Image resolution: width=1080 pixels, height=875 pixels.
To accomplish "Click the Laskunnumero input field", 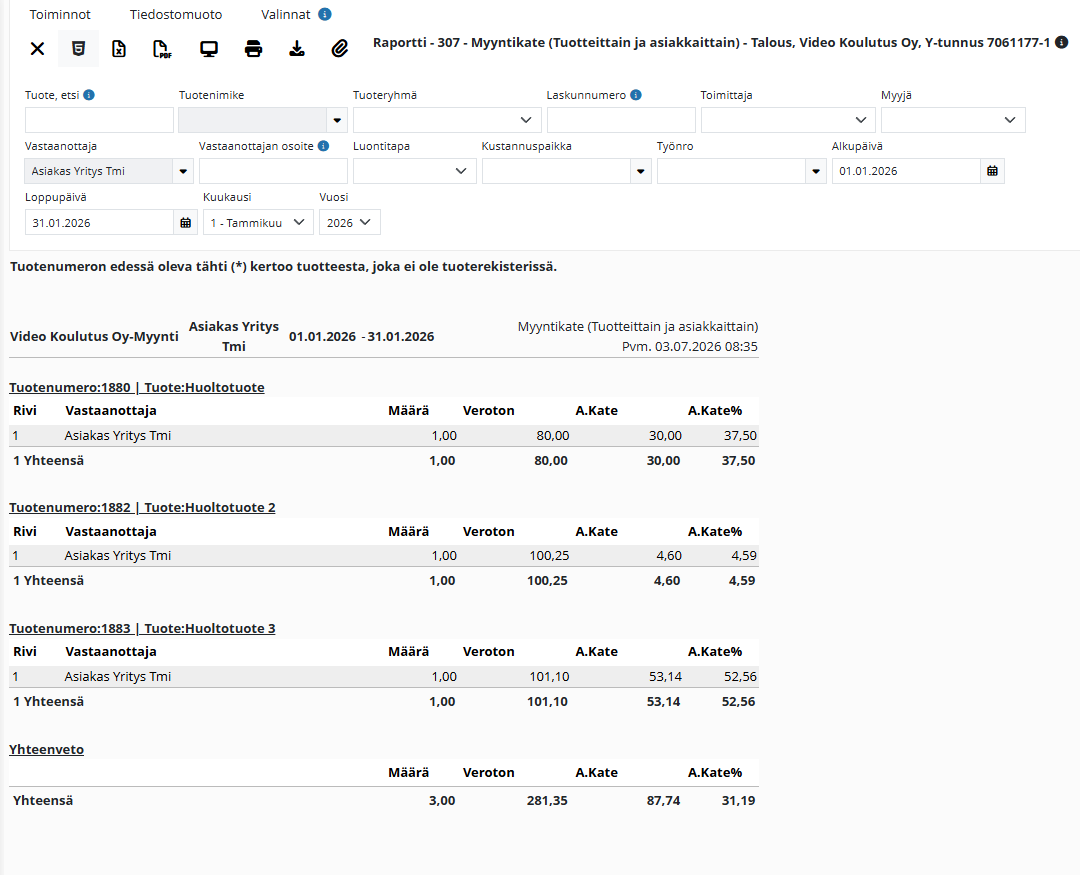I will point(621,120).
